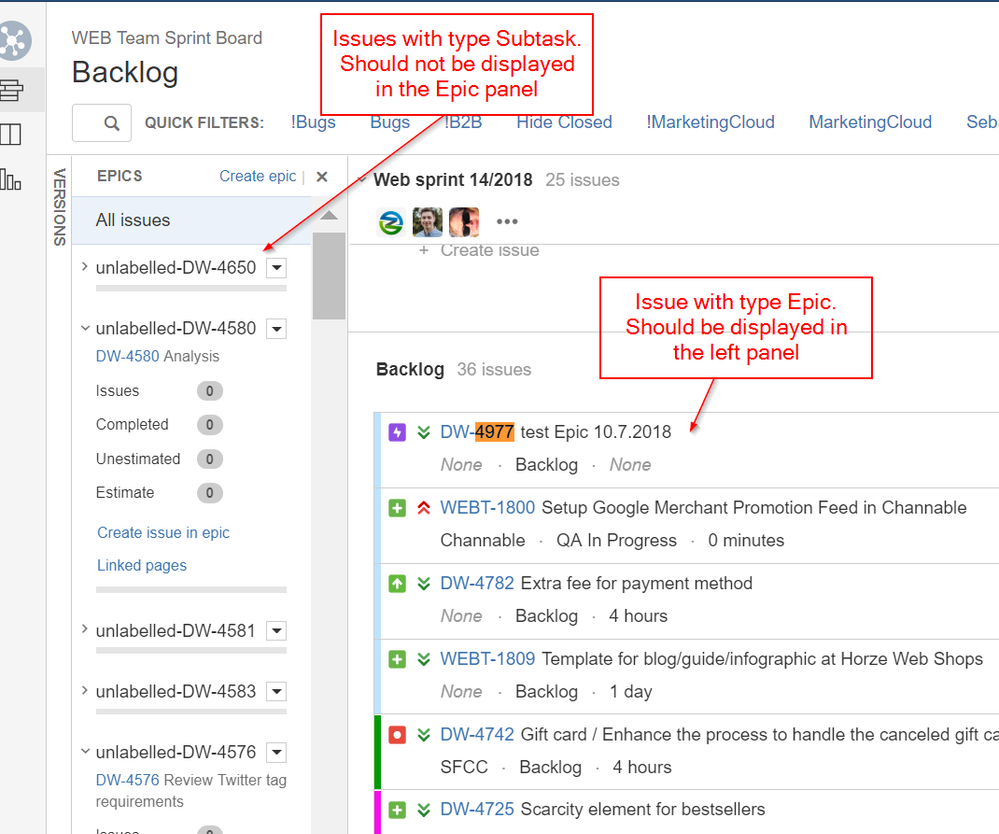Open the sprint more options ellipsis

pyautogui.click(x=507, y=222)
